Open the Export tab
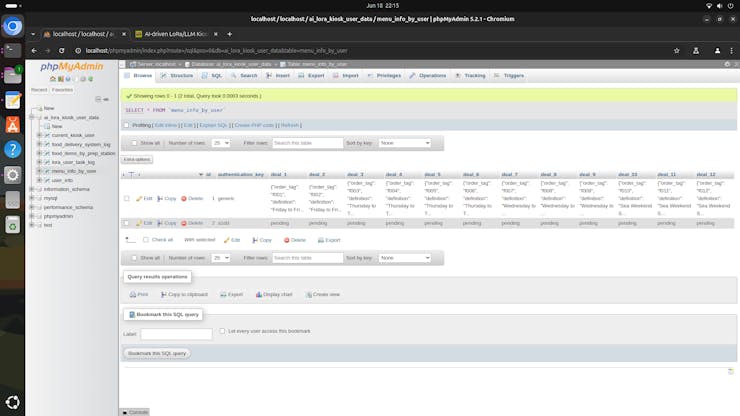 (311, 76)
